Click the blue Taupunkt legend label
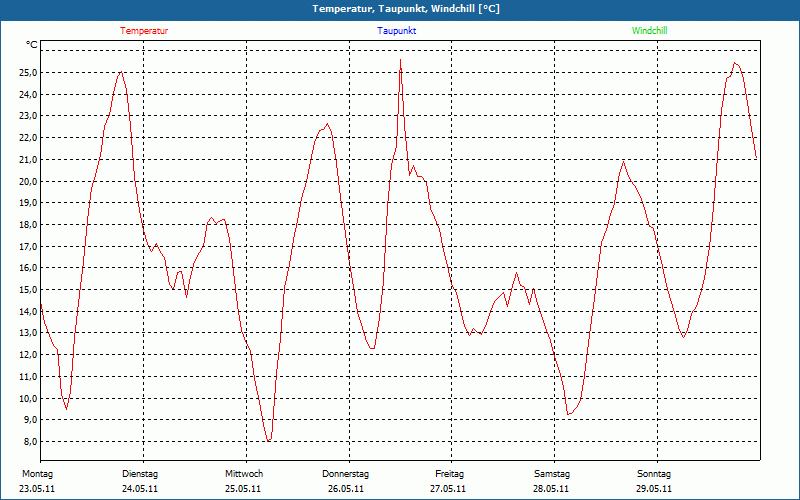The width and height of the screenshot is (800, 500). [396, 31]
